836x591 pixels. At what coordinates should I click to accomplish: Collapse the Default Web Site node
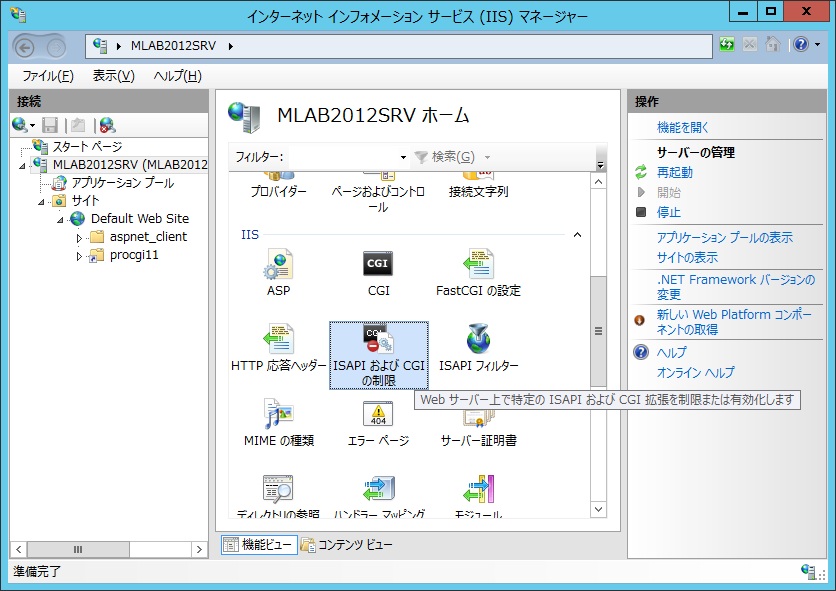[60, 220]
